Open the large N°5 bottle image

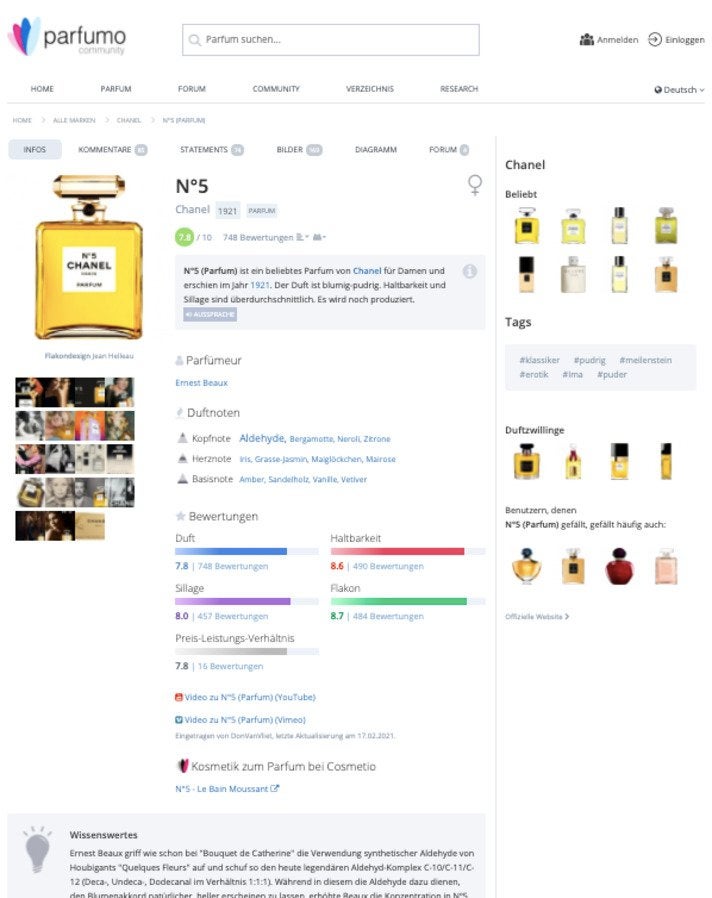pos(89,257)
